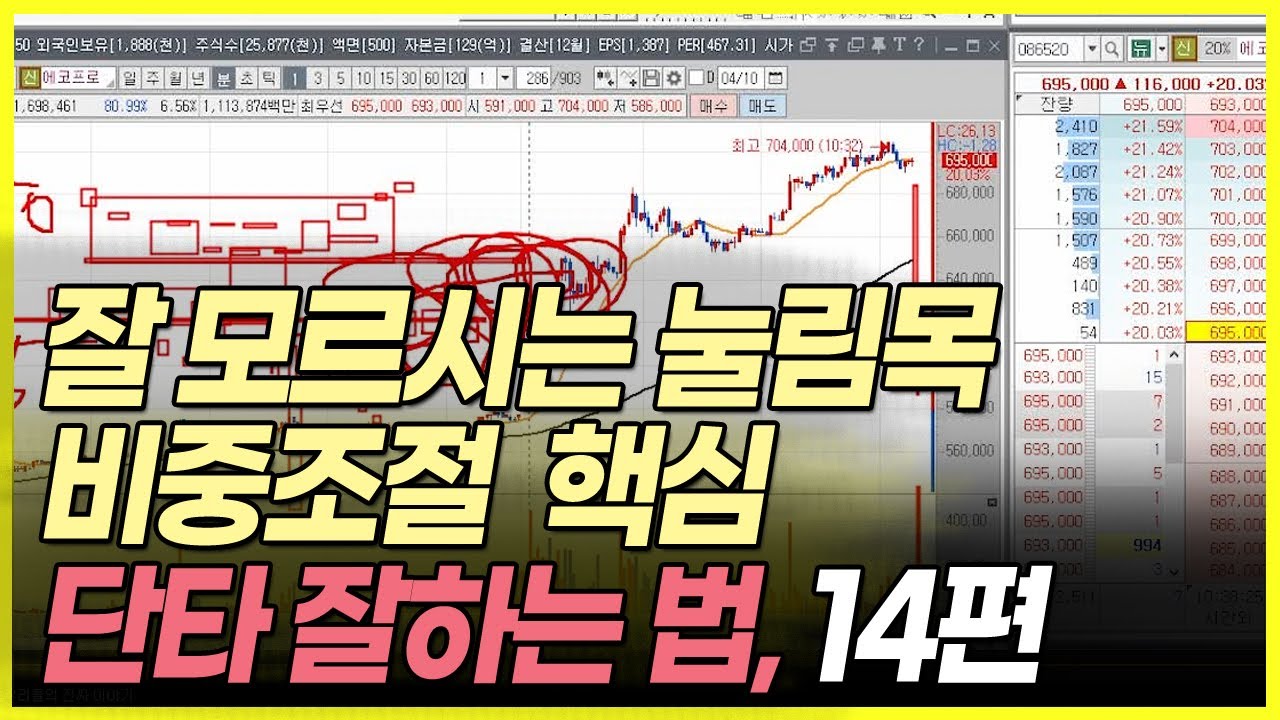Click the 086520 stock code field
Screen dimensions: 1280x720
1049,49
